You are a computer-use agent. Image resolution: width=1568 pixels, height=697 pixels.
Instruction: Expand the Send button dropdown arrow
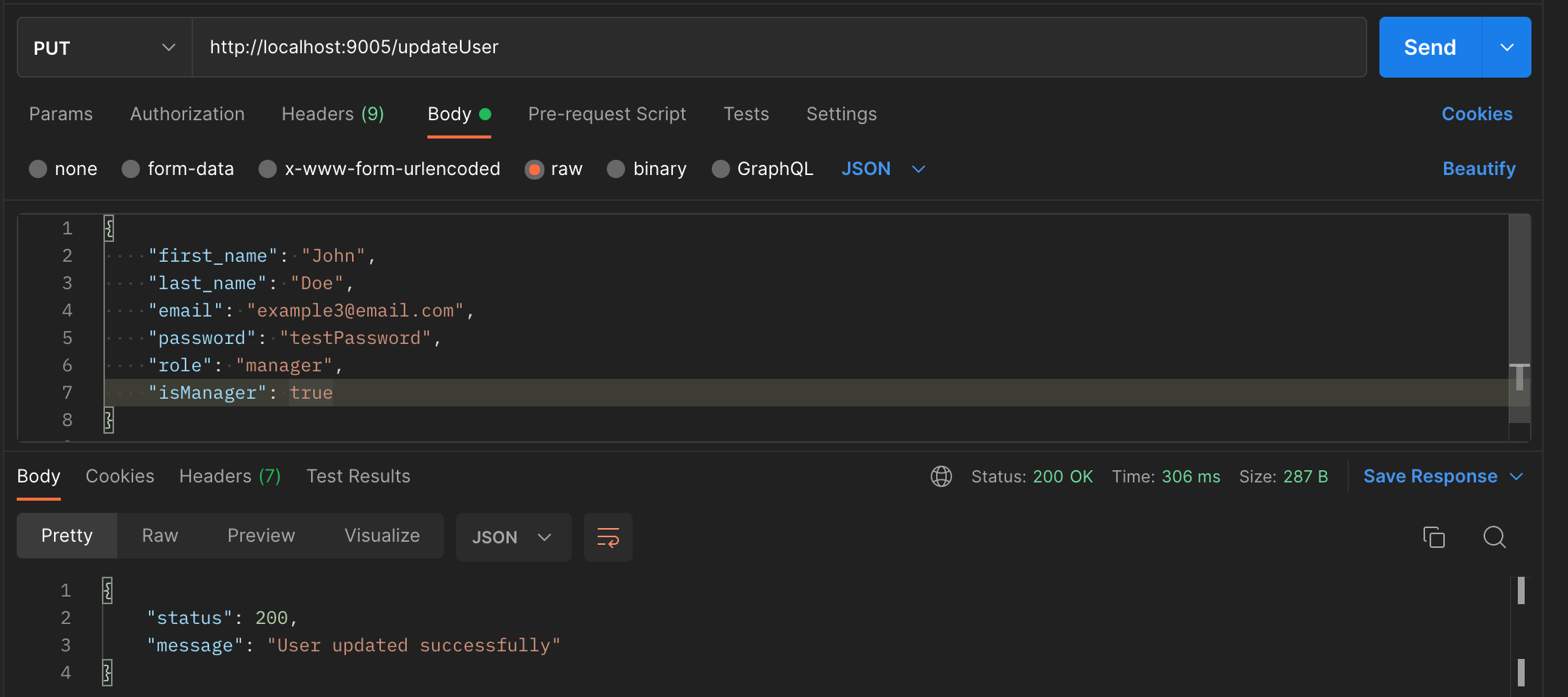1506,47
